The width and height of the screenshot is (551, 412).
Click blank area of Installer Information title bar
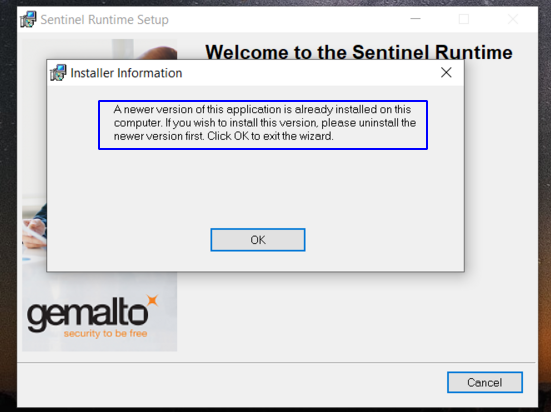(x=309, y=73)
